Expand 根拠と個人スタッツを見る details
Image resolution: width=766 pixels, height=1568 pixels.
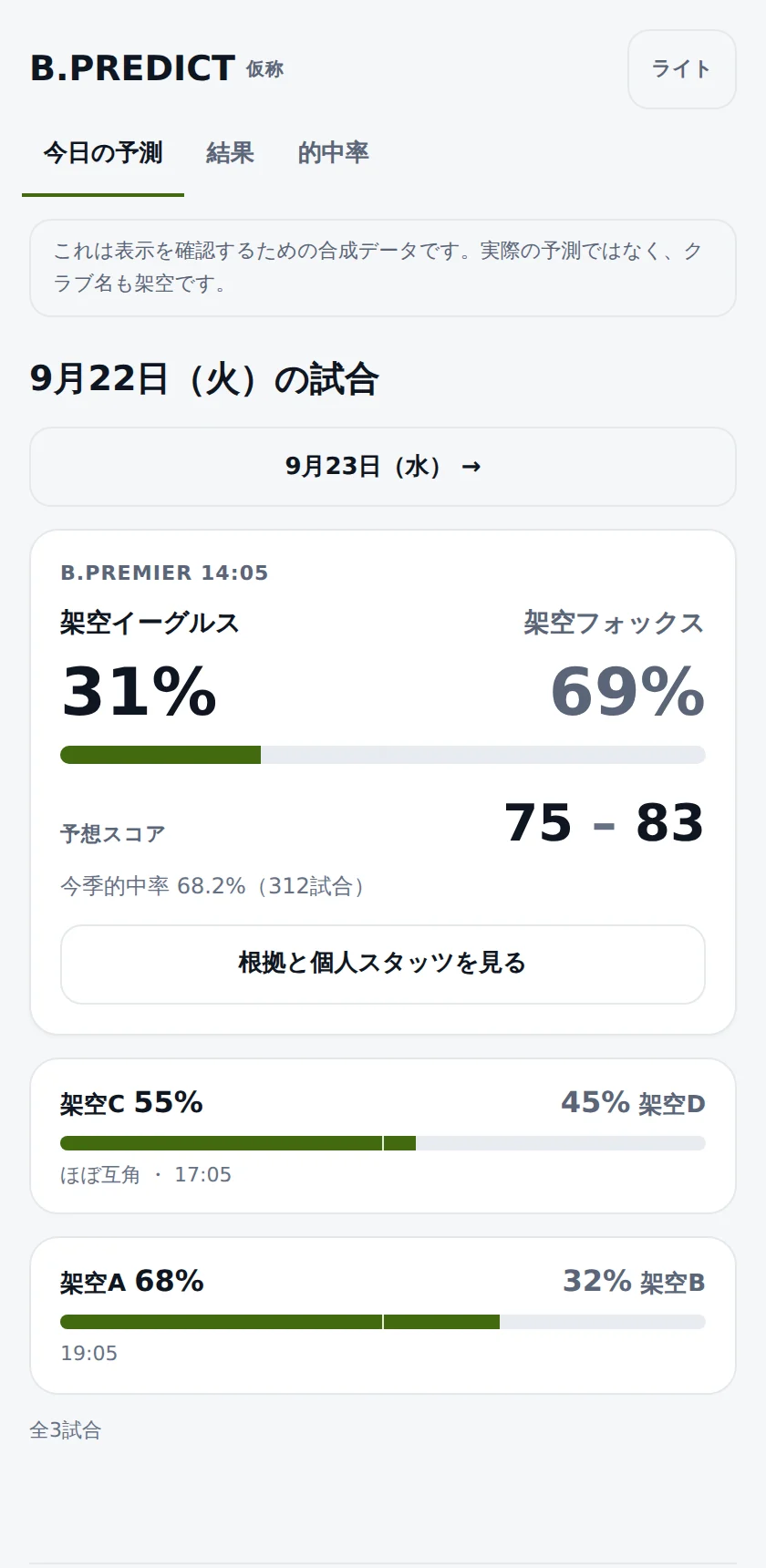383,965
